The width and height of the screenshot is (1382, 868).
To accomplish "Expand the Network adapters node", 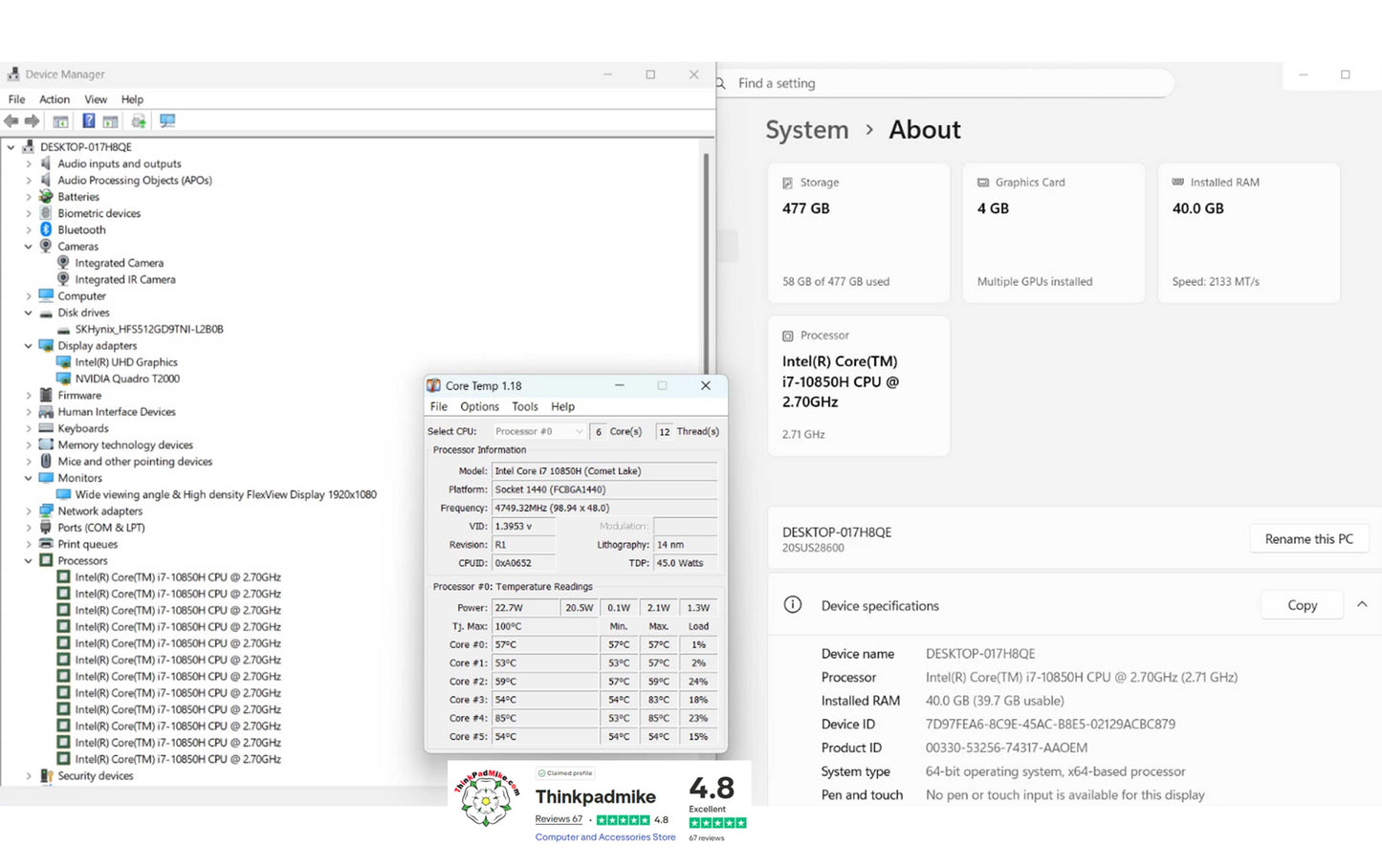I will [x=29, y=511].
